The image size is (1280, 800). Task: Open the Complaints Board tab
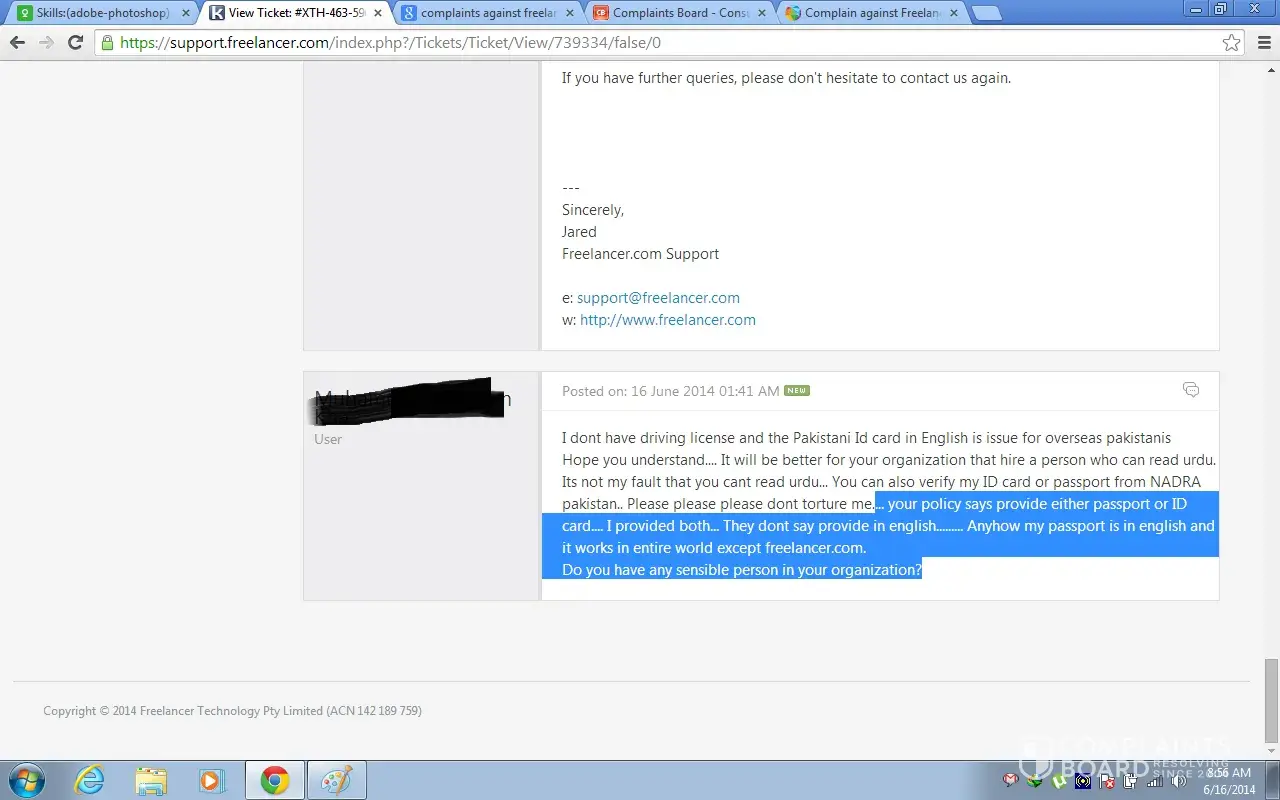pyautogui.click(x=680, y=13)
